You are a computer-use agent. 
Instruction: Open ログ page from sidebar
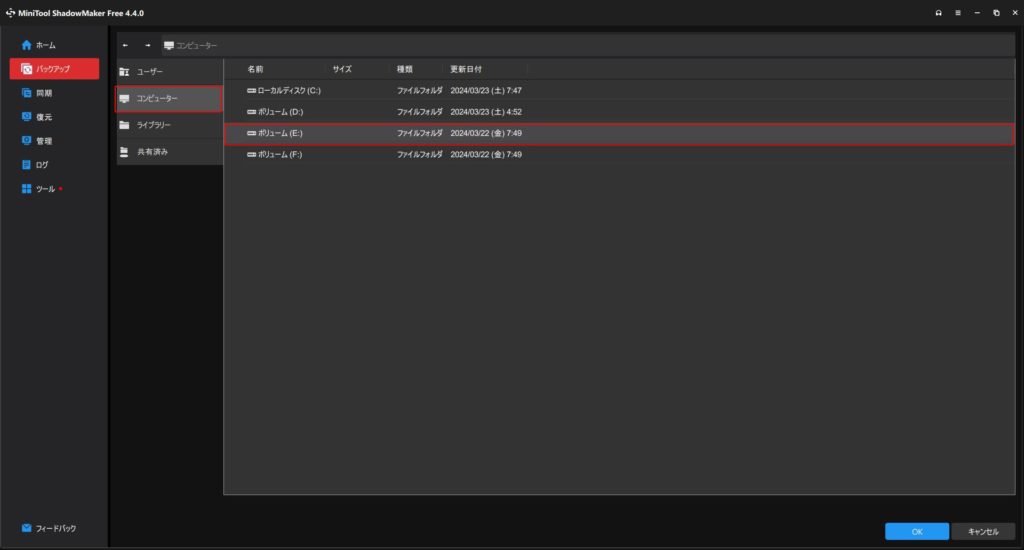(42, 165)
